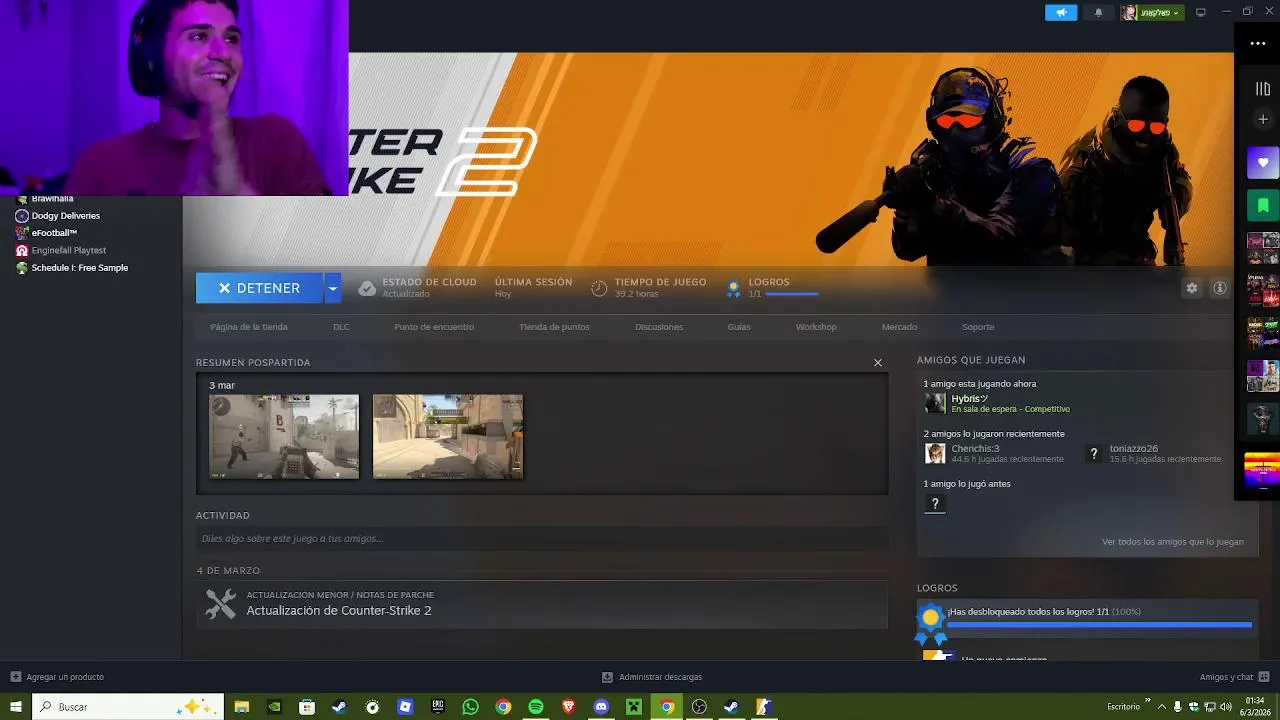1280x720 pixels.
Task: Open the purple heart sidebar item
Action: pyautogui.click(x=1263, y=163)
